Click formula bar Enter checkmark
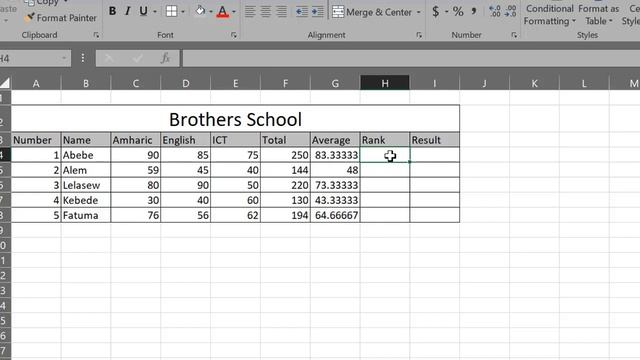This screenshot has height=360, width=640. click(x=137, y=58)
